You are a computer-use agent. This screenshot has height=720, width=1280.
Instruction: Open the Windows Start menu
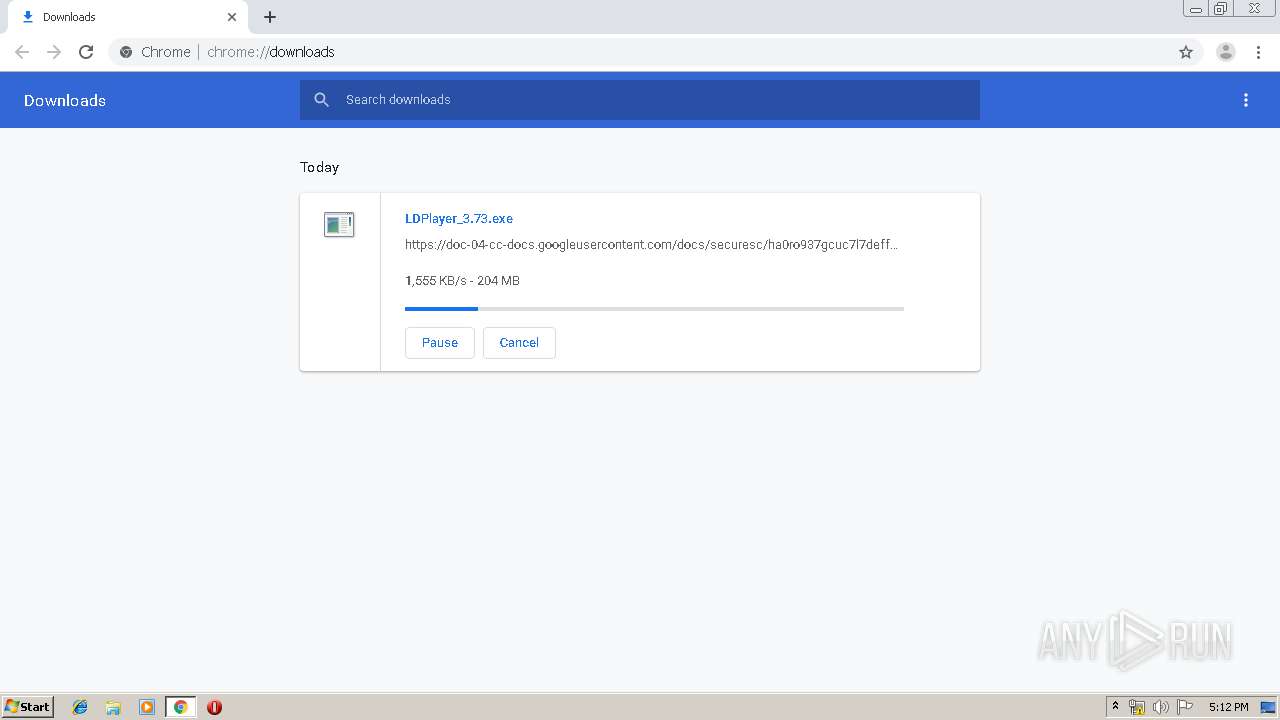pyautogui.click(x=28, y=707)
